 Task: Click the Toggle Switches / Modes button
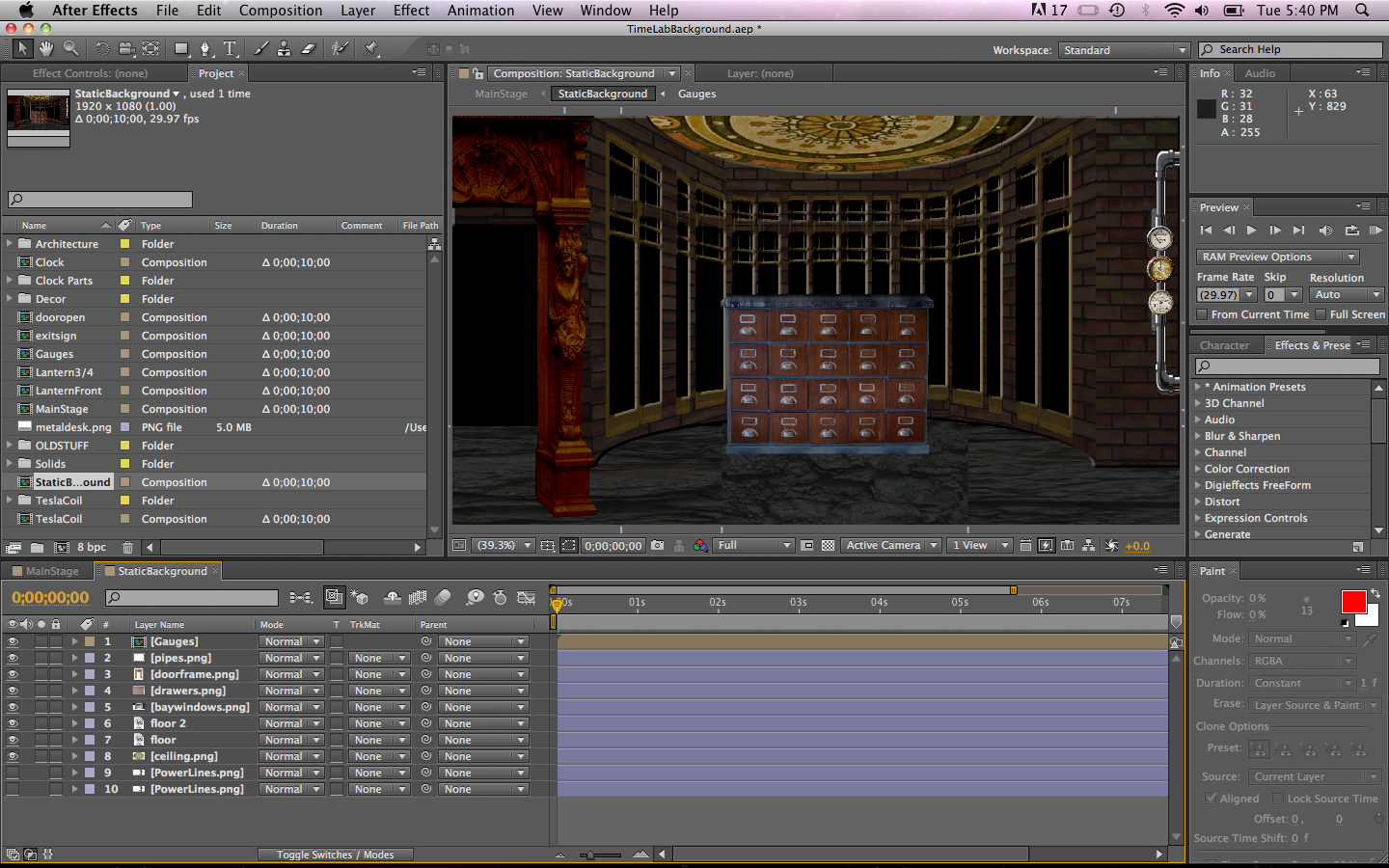[x=335, y=854]
